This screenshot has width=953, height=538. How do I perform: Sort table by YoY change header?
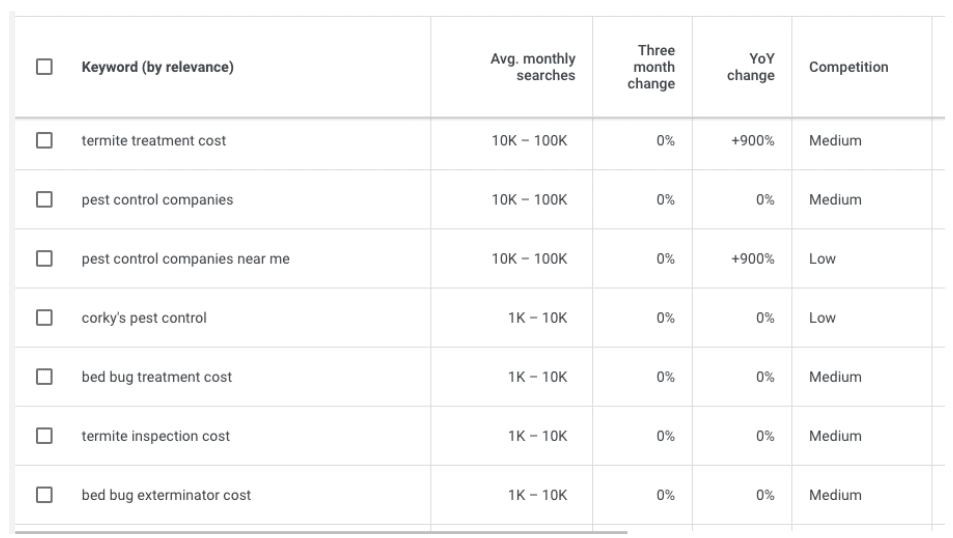click(751, 68)
